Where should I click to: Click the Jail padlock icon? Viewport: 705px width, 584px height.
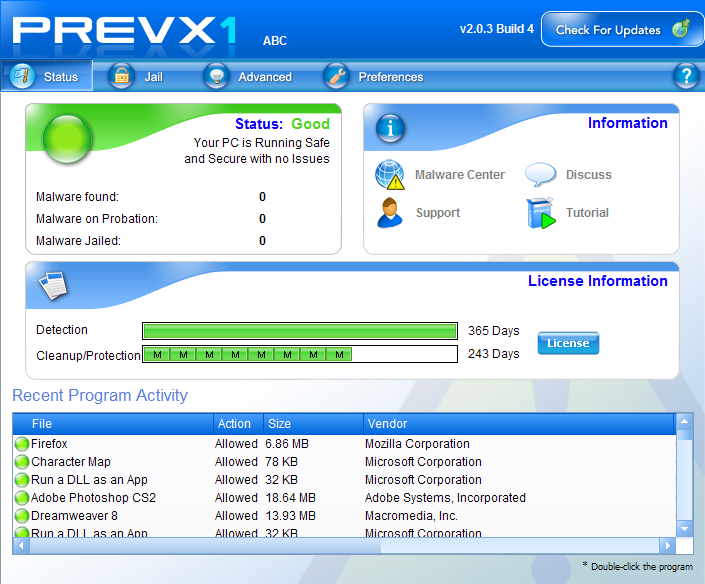pos(121,76)
